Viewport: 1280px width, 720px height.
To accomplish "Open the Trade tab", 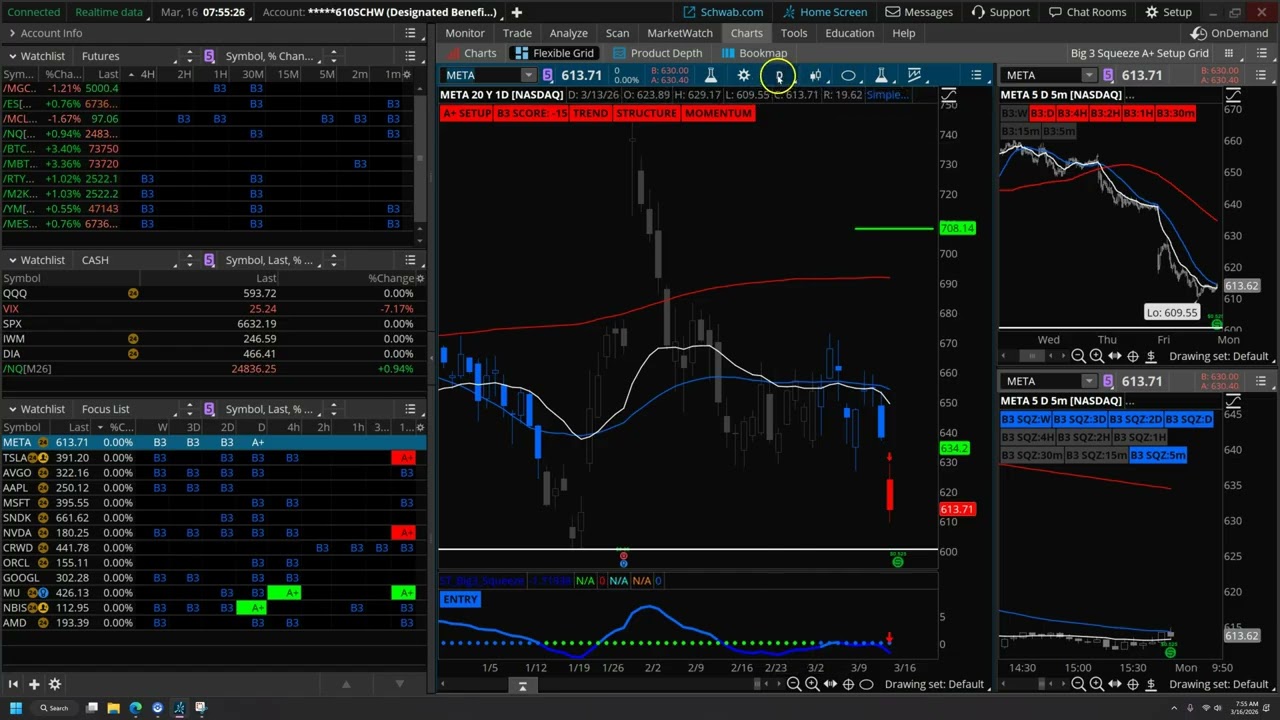I will [517, 33].
